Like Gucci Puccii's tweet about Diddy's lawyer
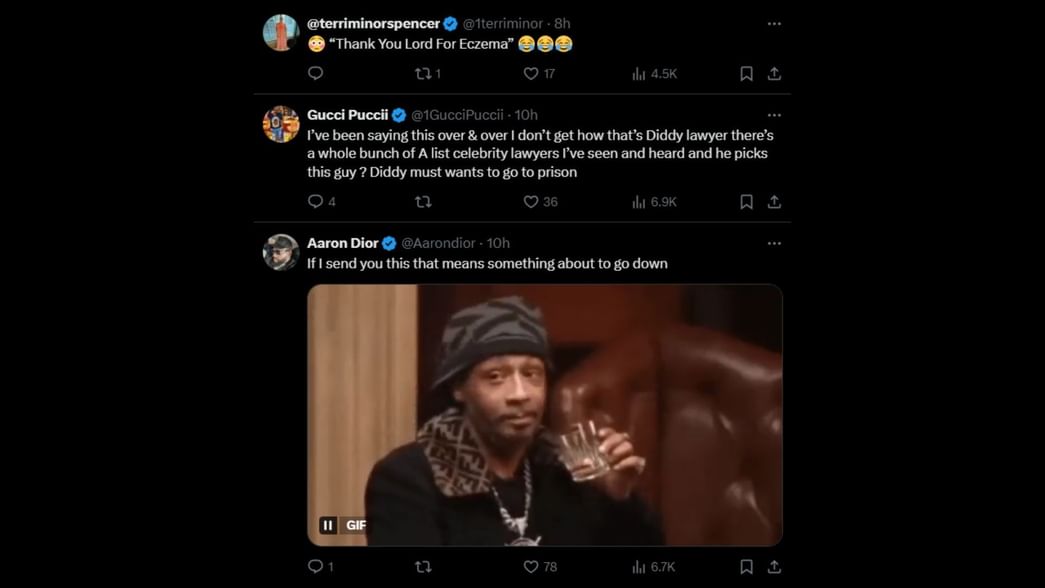This screenshot has width=1045, height=588. (x=530, y=201)
